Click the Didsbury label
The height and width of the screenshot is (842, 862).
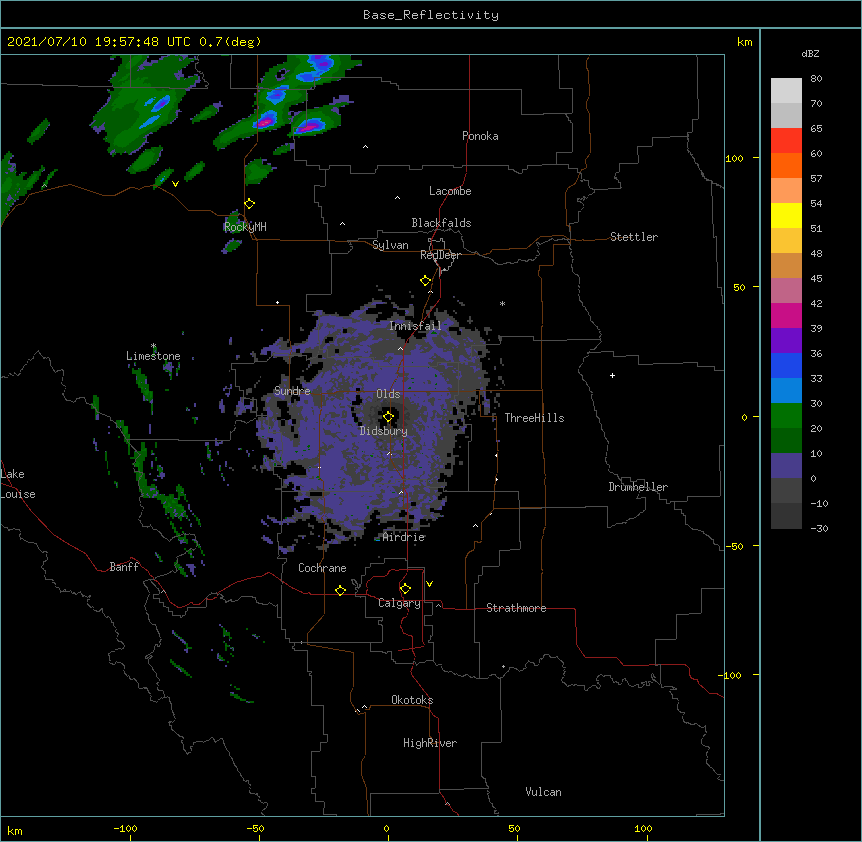(383, 431)
